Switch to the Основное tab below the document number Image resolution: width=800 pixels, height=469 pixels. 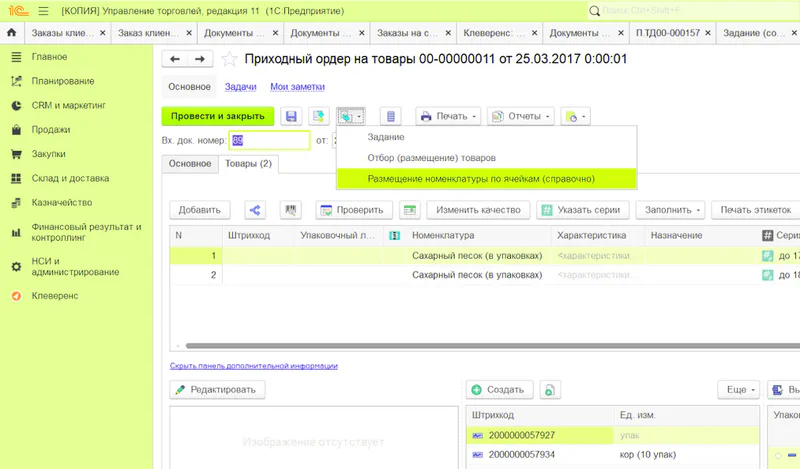[189, 163]
